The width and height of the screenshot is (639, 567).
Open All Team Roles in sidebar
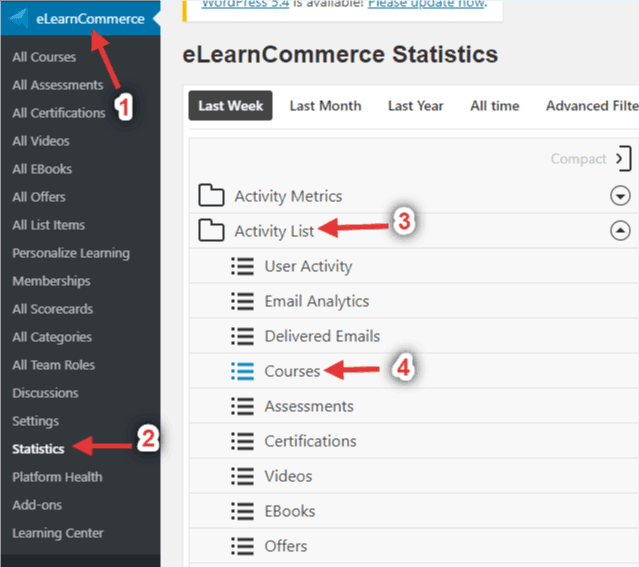point(53,365)
